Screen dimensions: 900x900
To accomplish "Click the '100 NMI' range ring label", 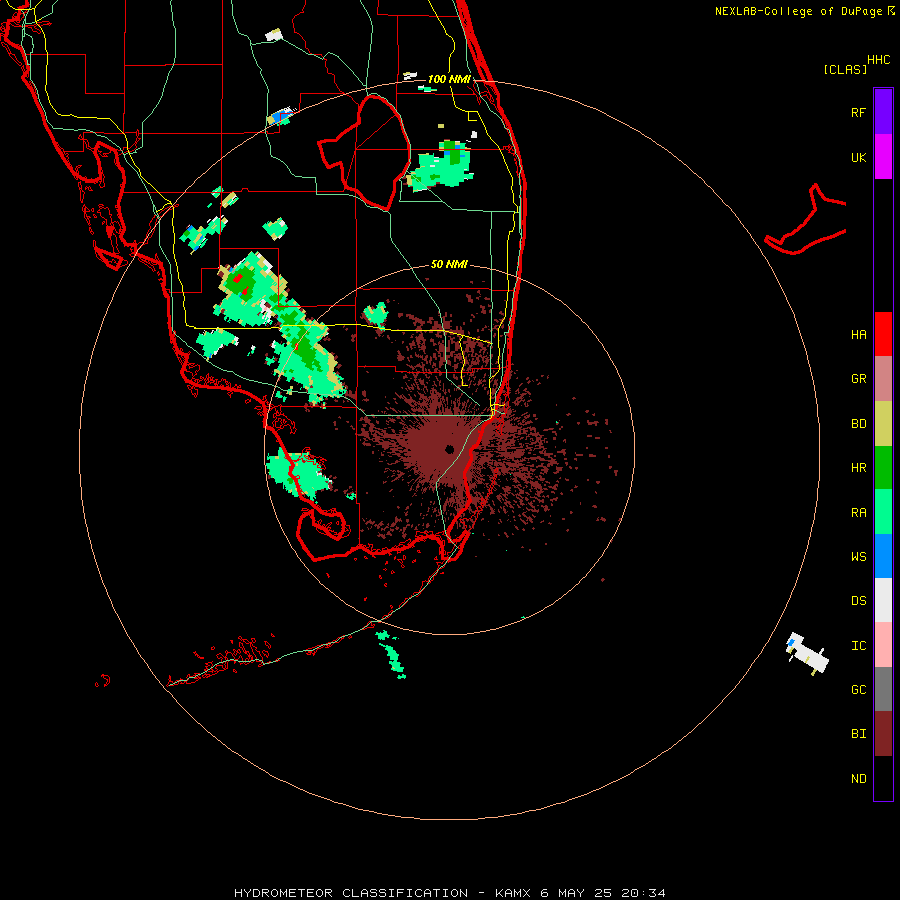I will tap(449, 79).
